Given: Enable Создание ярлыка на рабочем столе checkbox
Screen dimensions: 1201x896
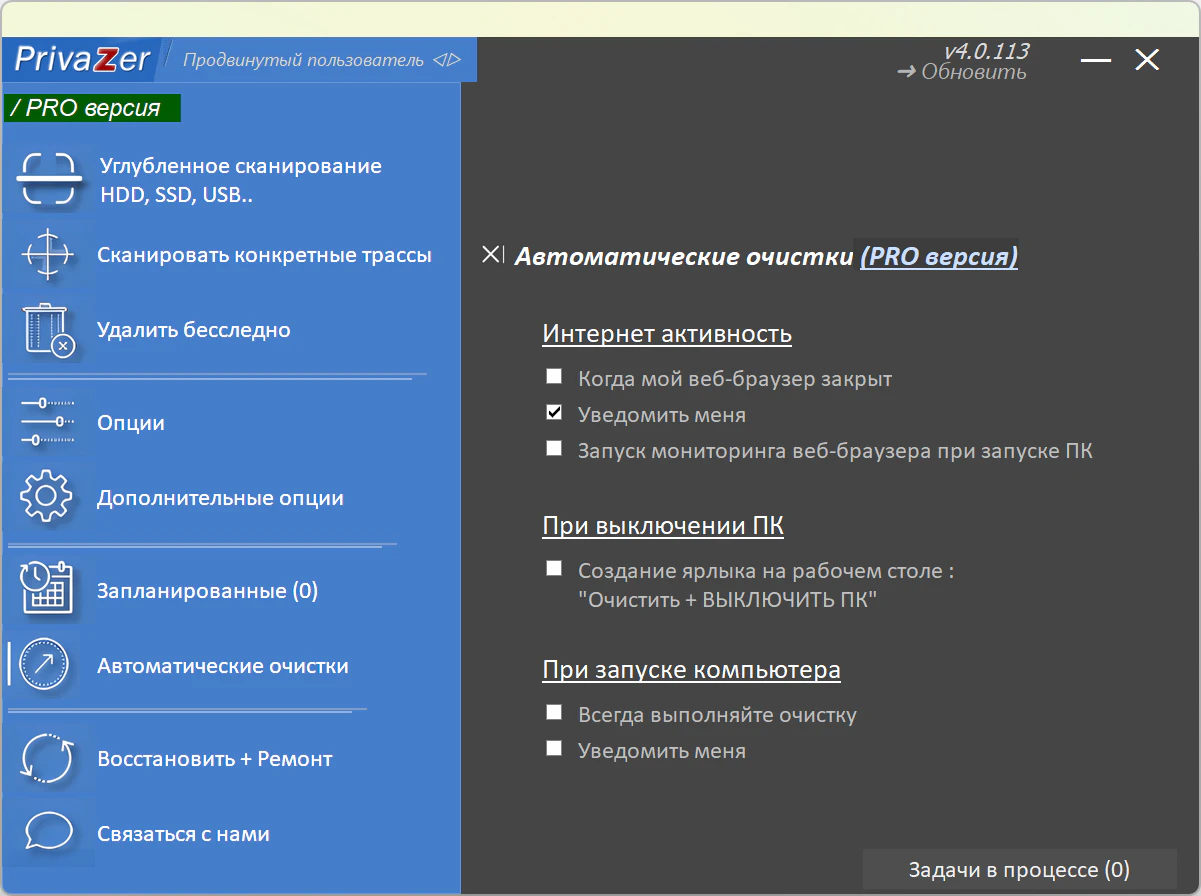Looking at the screenshot, I should click(x=554, y=568).
